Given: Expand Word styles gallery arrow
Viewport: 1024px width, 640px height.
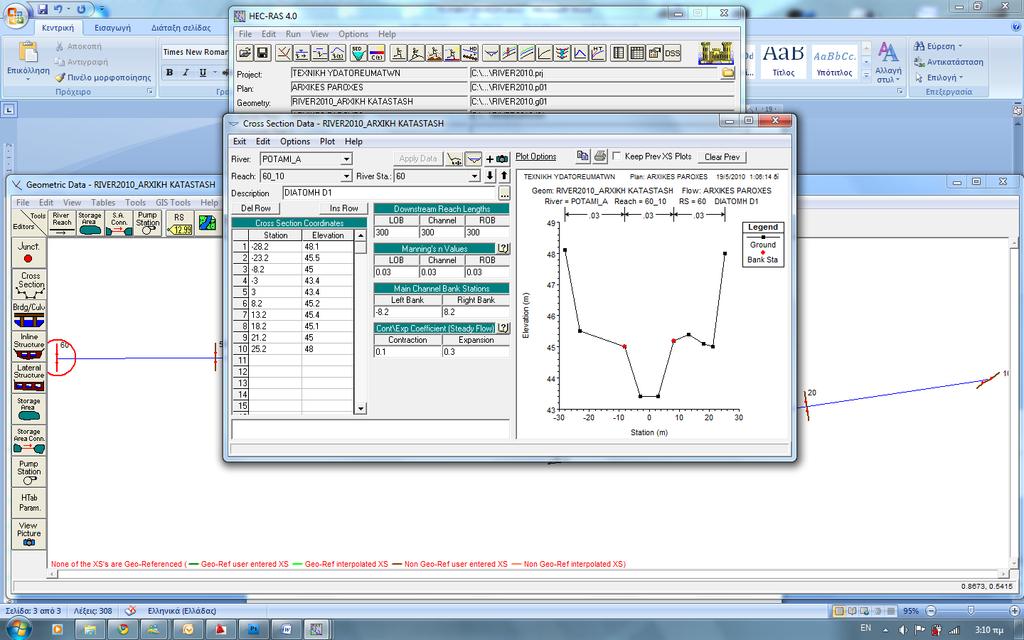Looking at the screenshot, I should pos(866,76).
